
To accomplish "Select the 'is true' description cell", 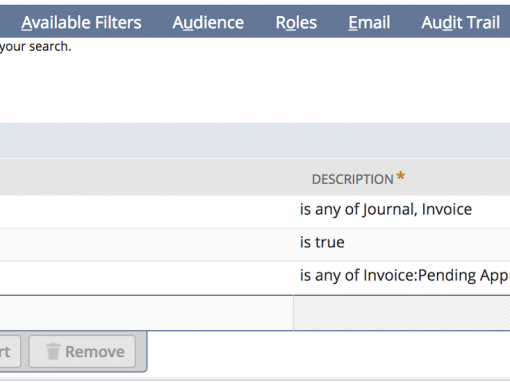I will pos(402,244).
